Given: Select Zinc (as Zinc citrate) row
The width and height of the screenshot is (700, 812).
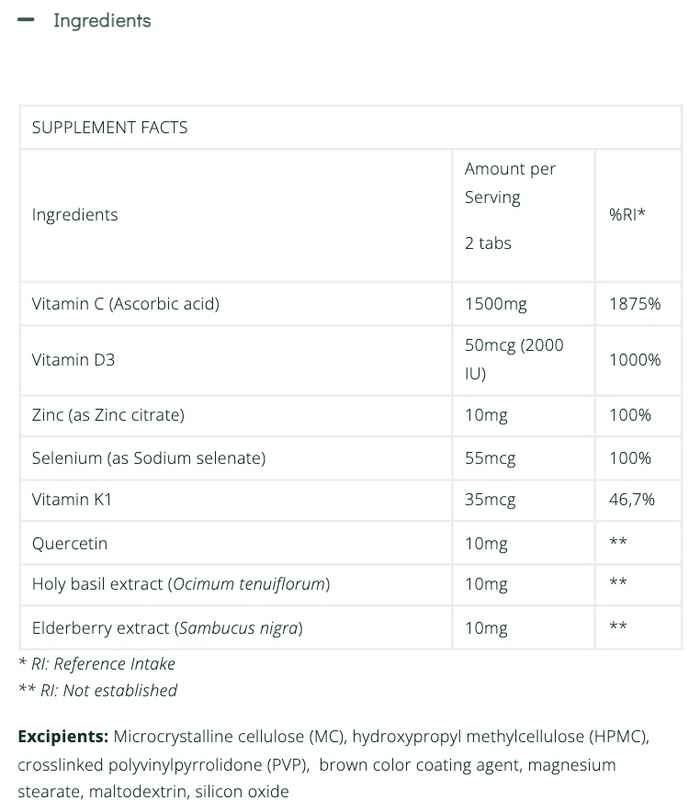Looking at the screenshot, I should click(x=108, y=414).
